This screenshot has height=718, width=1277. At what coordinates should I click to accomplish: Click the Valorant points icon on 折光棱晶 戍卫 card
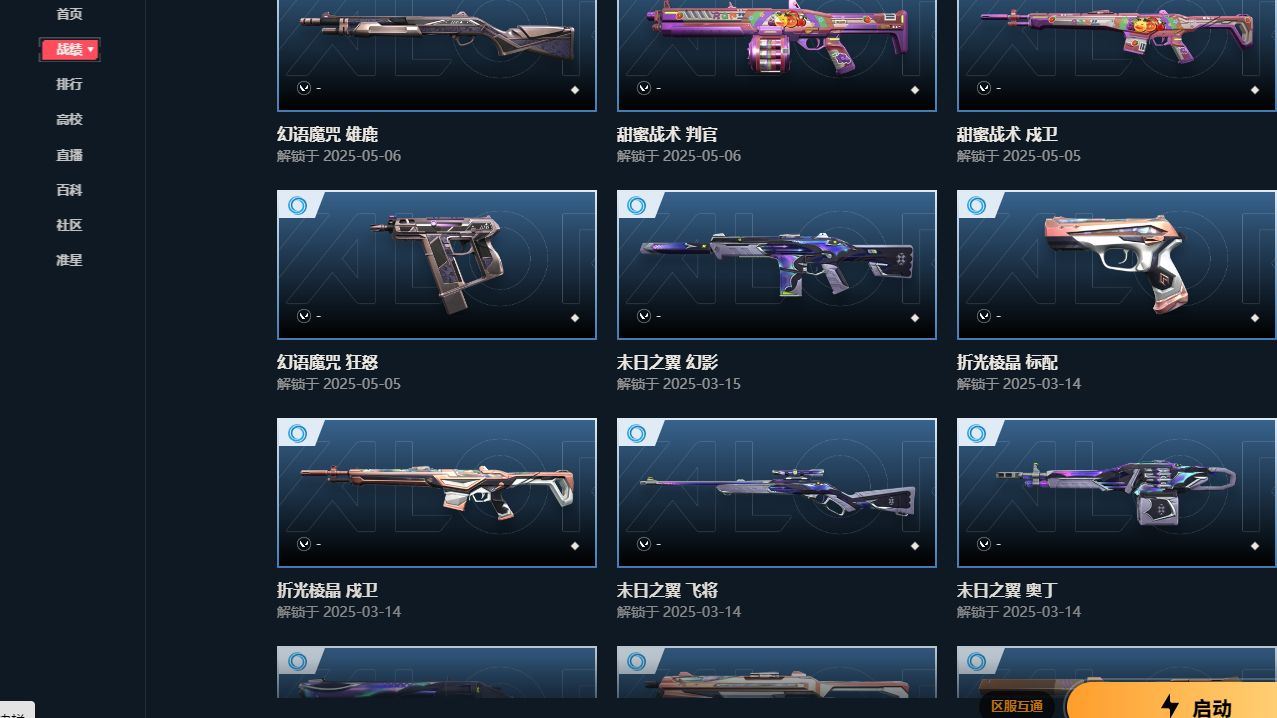click(x=304, y=544)
